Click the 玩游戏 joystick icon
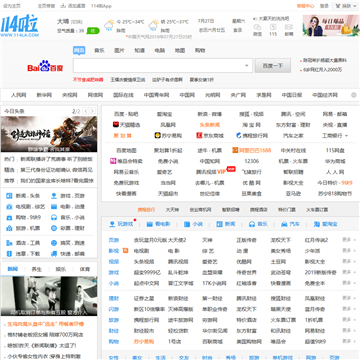Image resolution: width=360 pixels, height=360 pixels. point(112,224)
